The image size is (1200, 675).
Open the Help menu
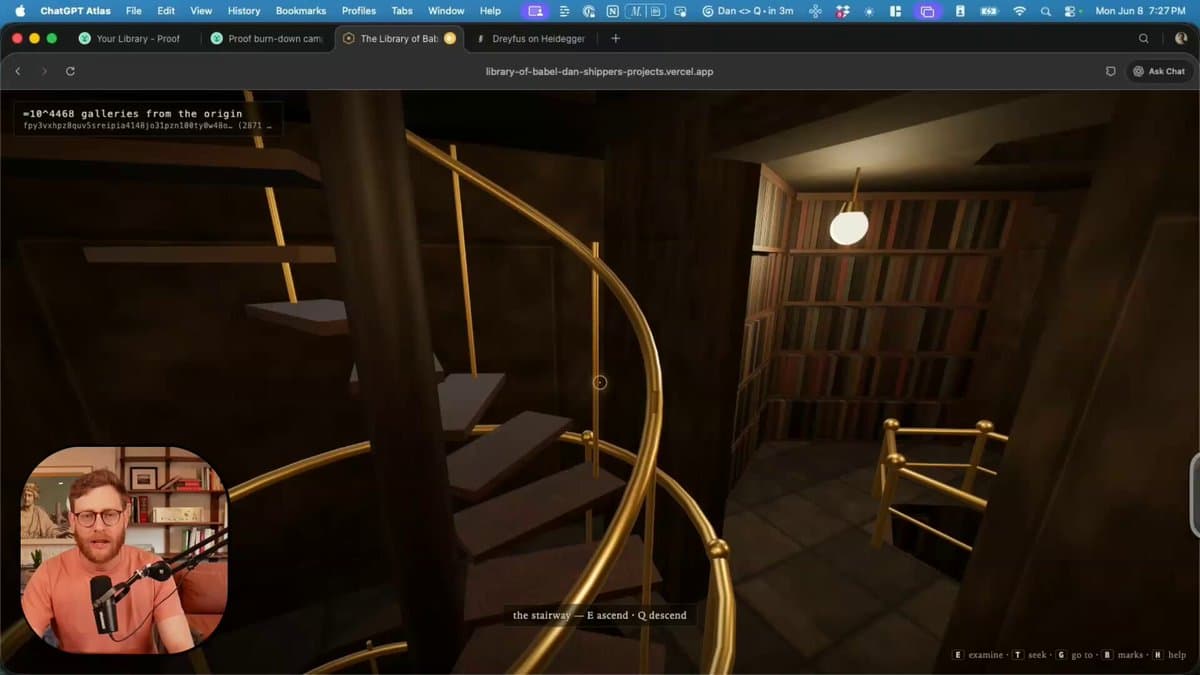click(490, 11)
